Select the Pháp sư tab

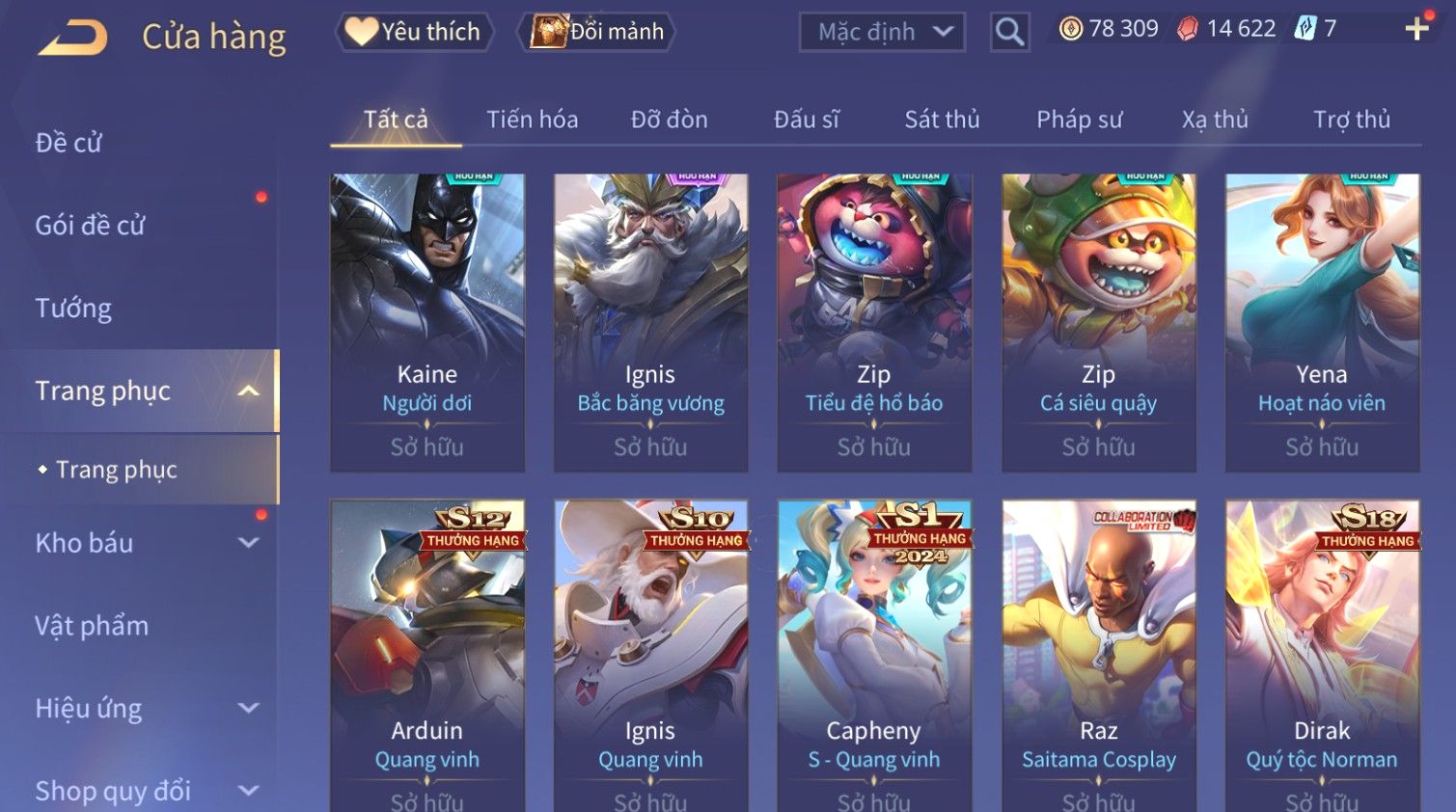point(1079,120)
